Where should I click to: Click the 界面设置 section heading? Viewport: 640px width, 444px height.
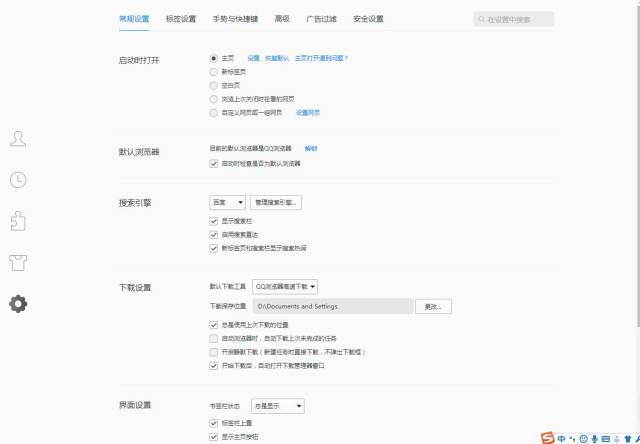pos(135,405)
